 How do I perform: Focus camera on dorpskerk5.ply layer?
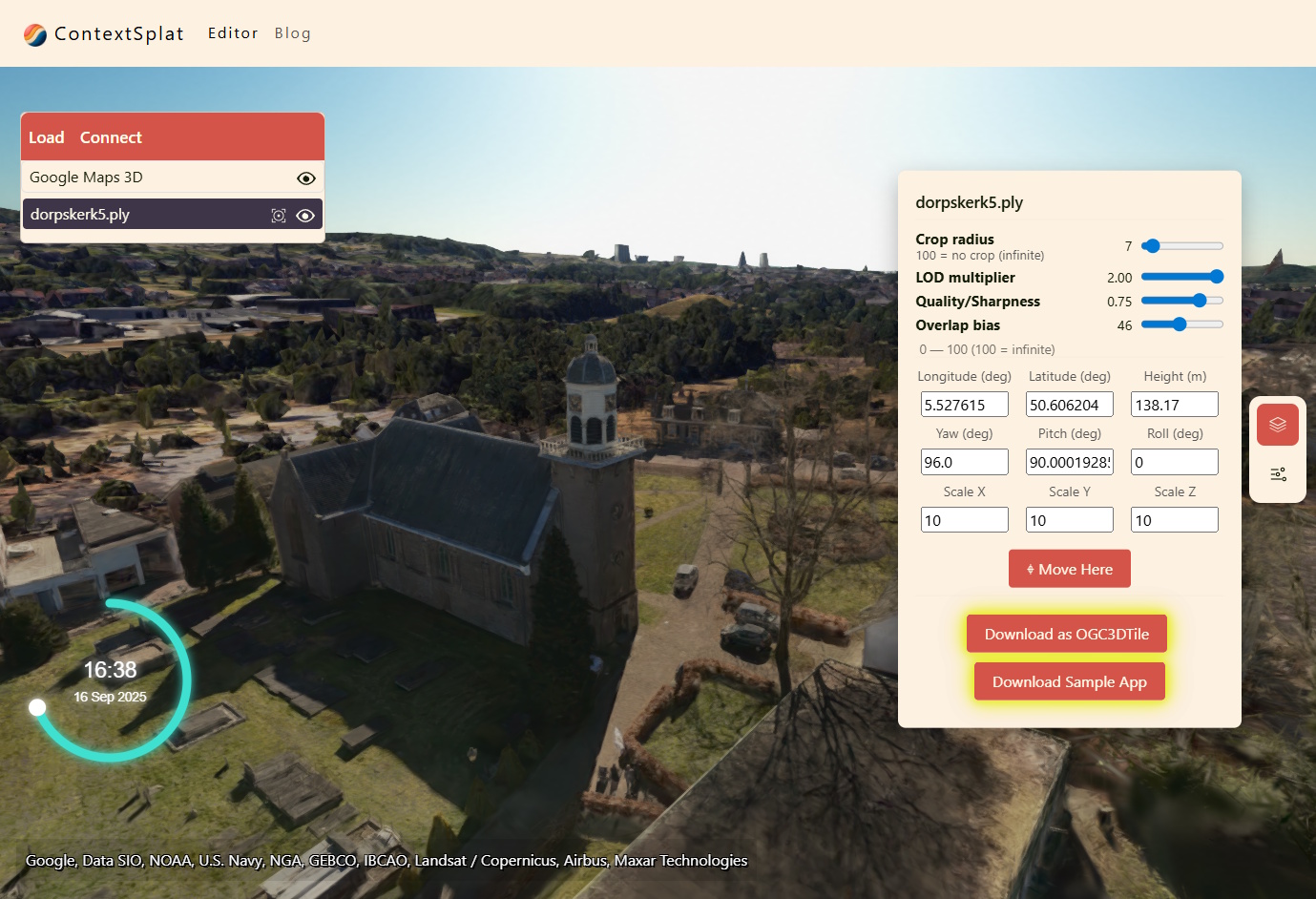(x=279, y=216)
